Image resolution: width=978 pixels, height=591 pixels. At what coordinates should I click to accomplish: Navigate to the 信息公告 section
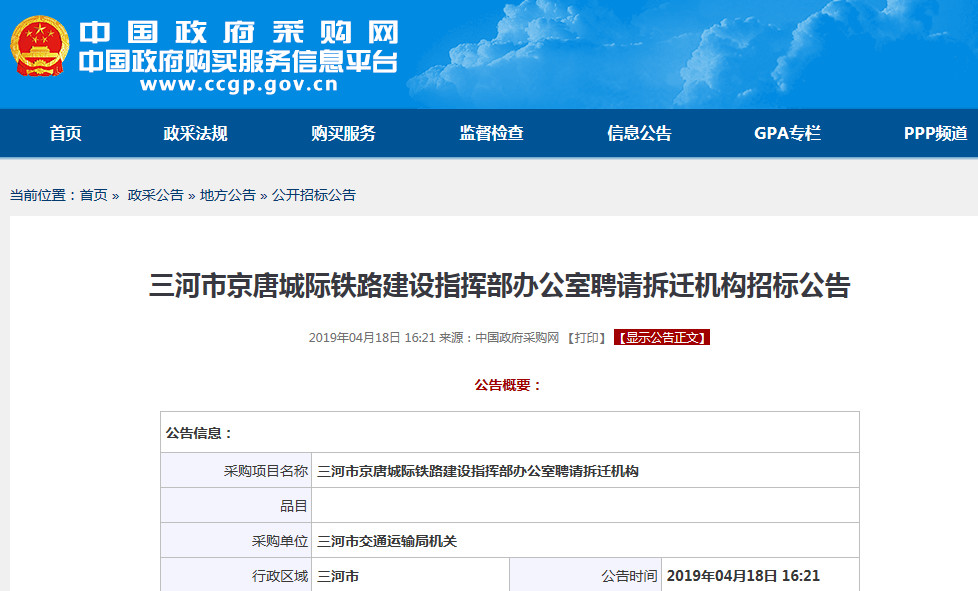(639, 133)
